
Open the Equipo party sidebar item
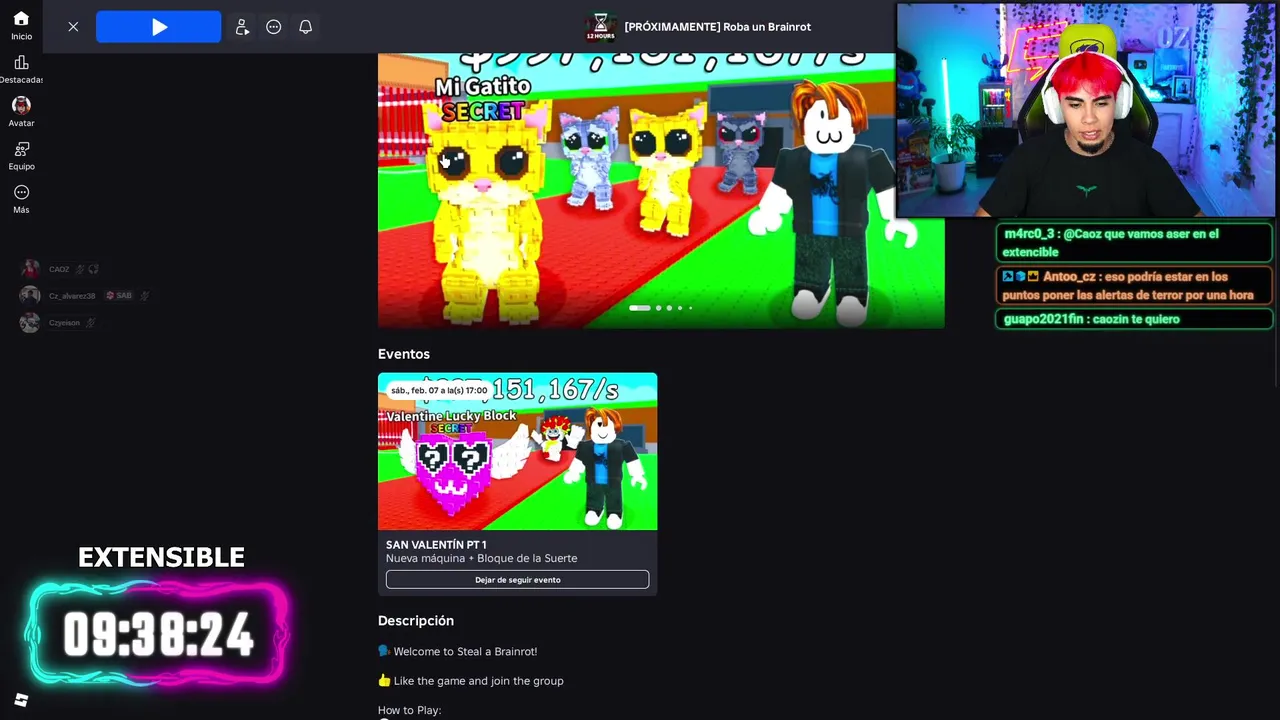pos(21,156)
